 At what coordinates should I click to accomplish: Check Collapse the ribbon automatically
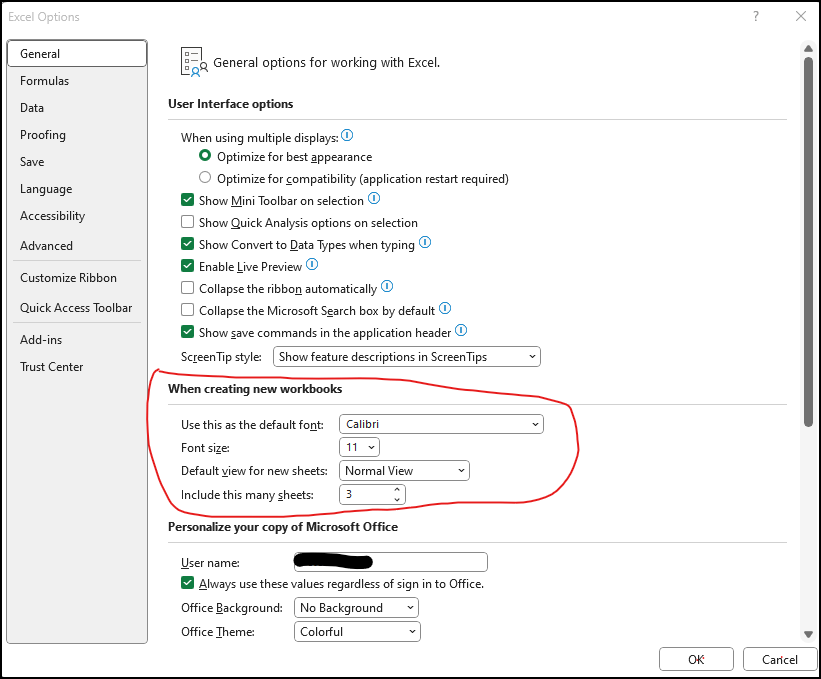coord(187,288)
